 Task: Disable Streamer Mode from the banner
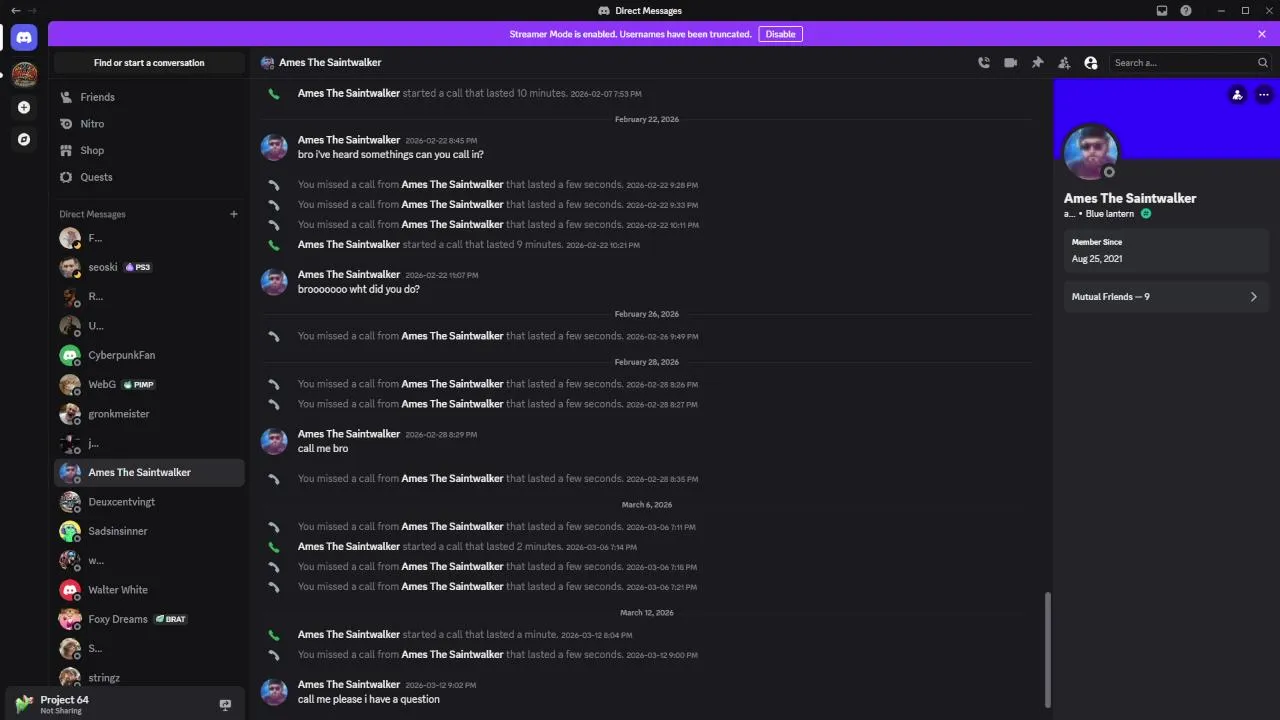780,34
